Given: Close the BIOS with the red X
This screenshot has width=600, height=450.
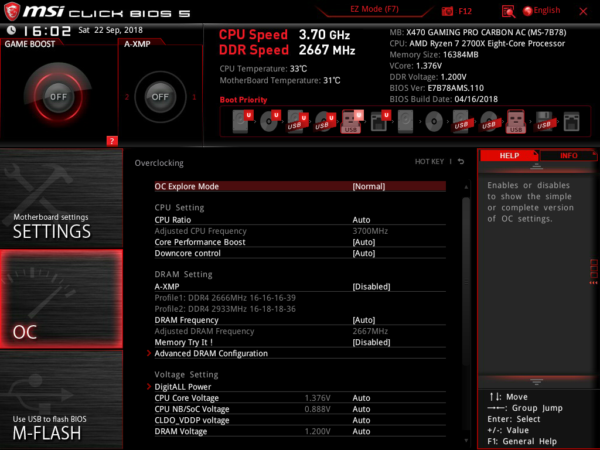Looking at the screenshot, I should click(x=583, y=11).
